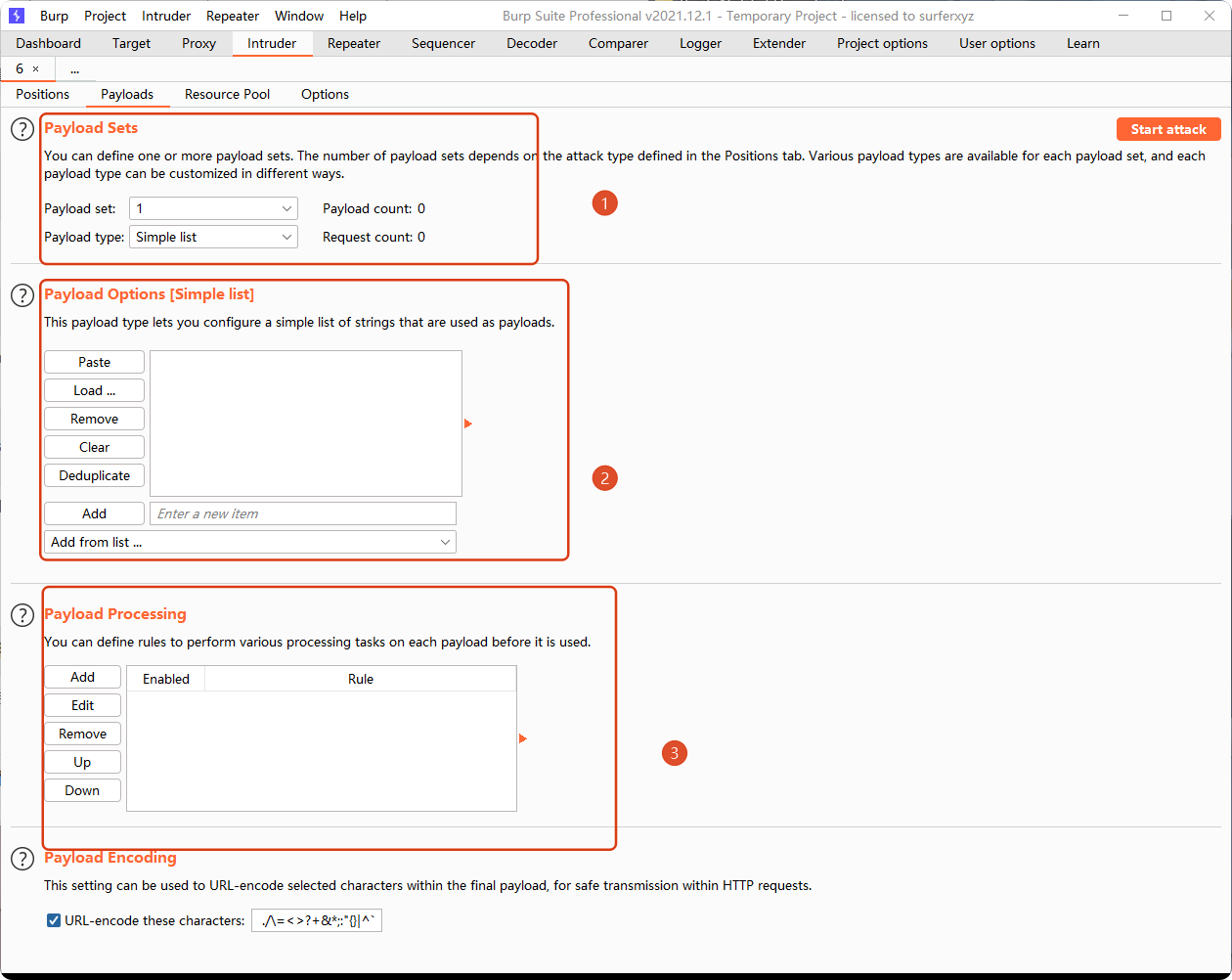Screen dimensions: 1232x980
Task: Click the Up button
Action: (82, 762)
